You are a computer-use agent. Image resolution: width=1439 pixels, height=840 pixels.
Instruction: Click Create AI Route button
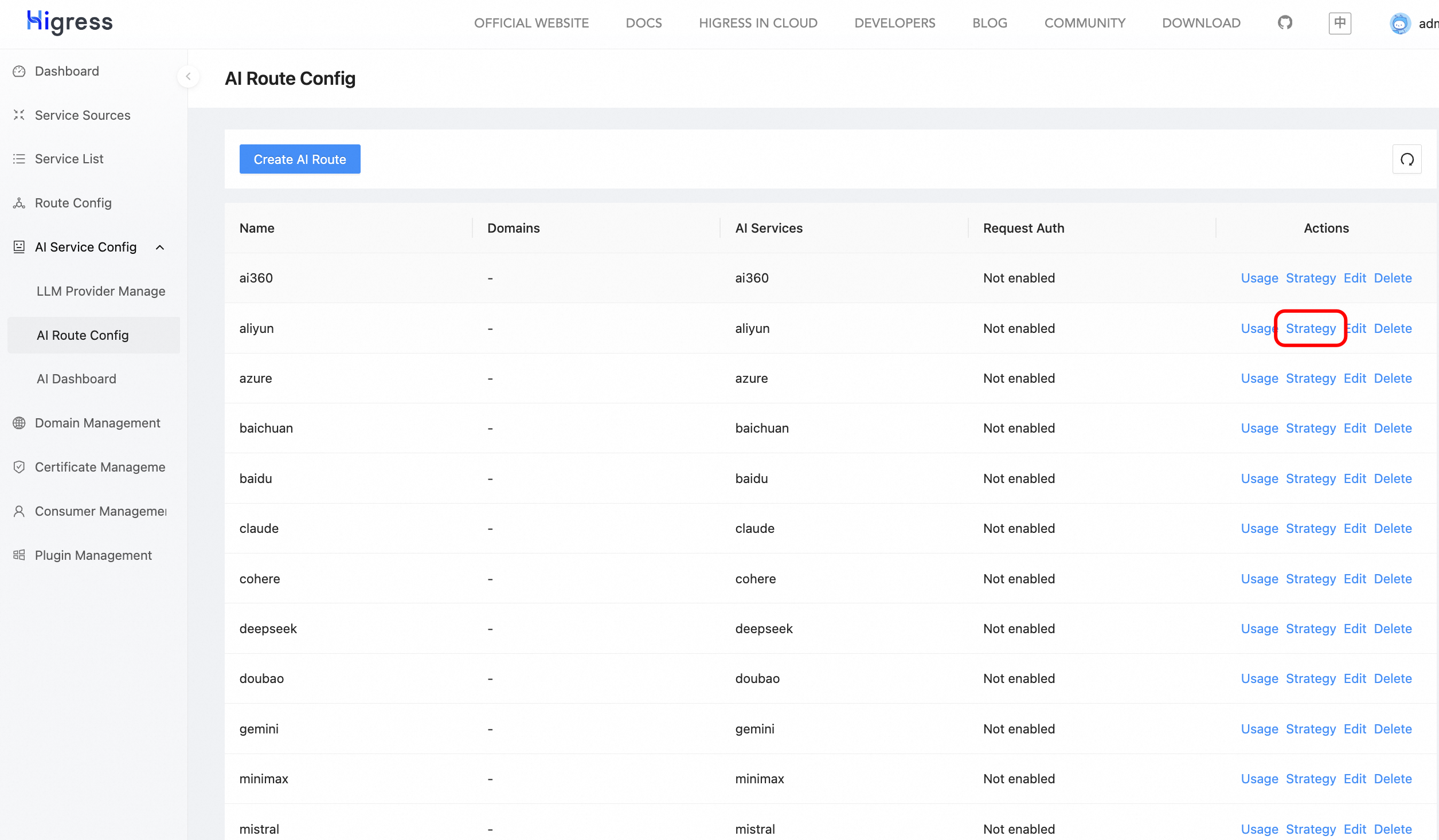299,159
